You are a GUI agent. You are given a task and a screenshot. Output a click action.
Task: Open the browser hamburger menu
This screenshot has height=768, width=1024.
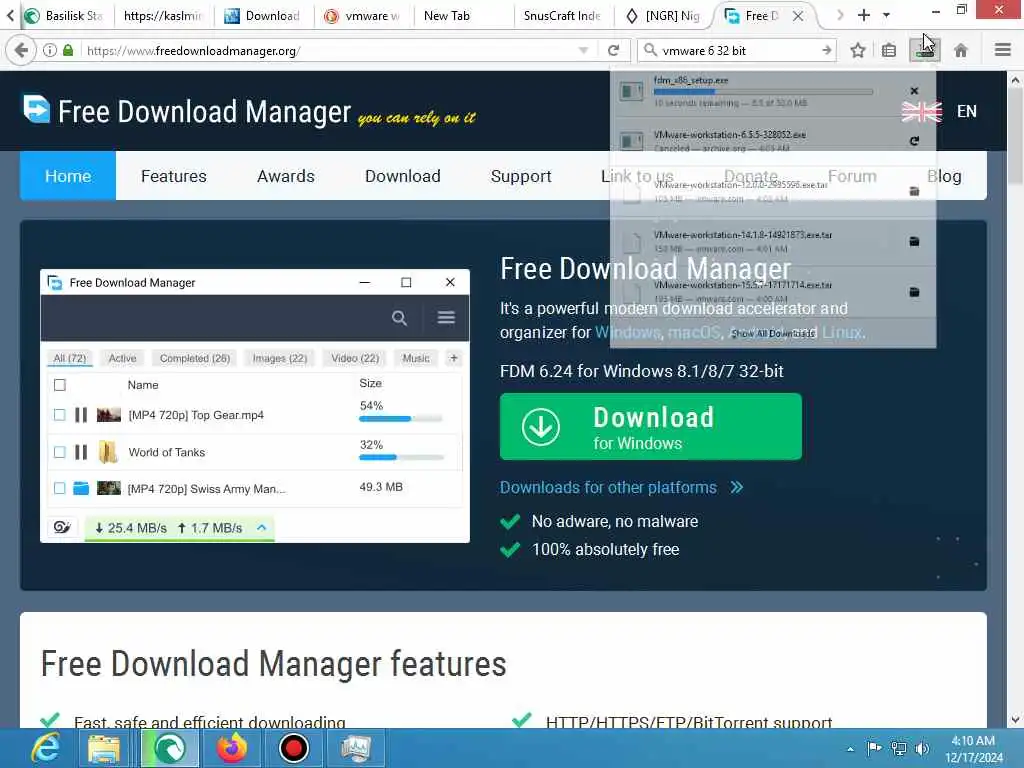[1003, 50]
